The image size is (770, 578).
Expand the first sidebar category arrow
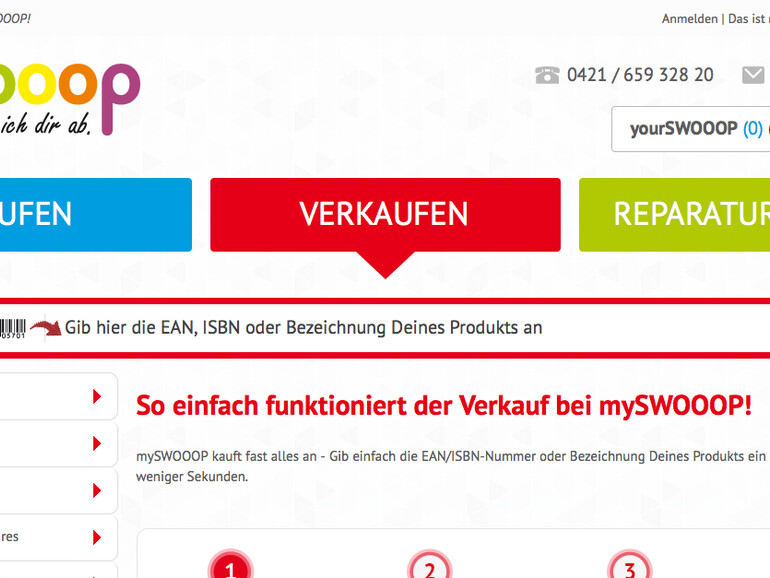coord(97,396)
